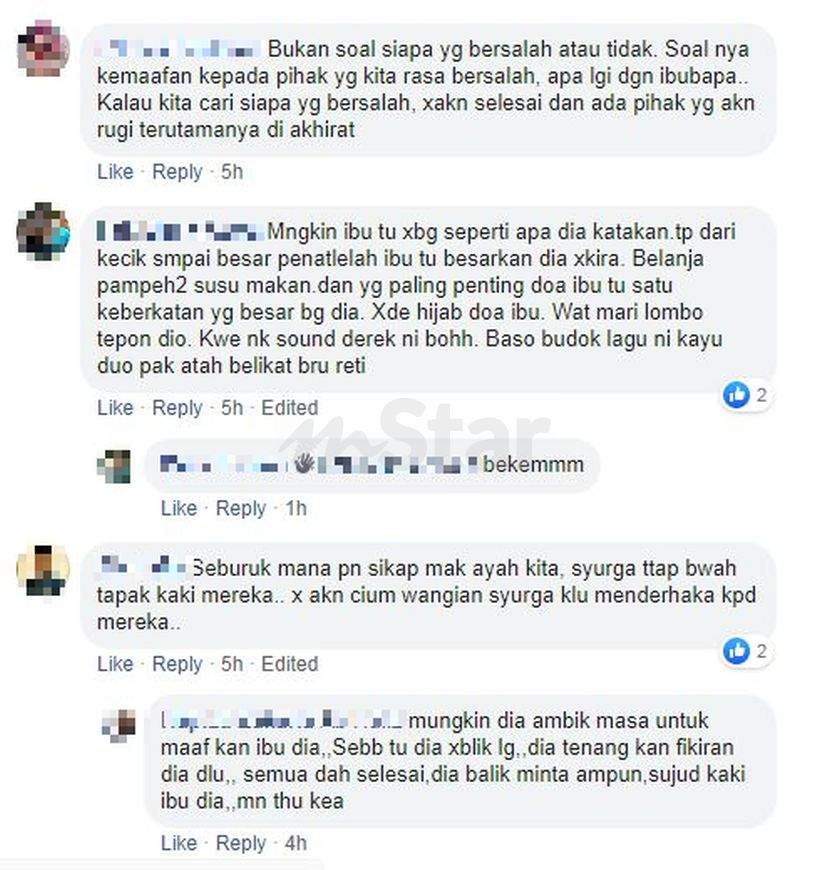Click the 4h timestamp on the last reply
The image size is (830, 870).
[296, 843]
